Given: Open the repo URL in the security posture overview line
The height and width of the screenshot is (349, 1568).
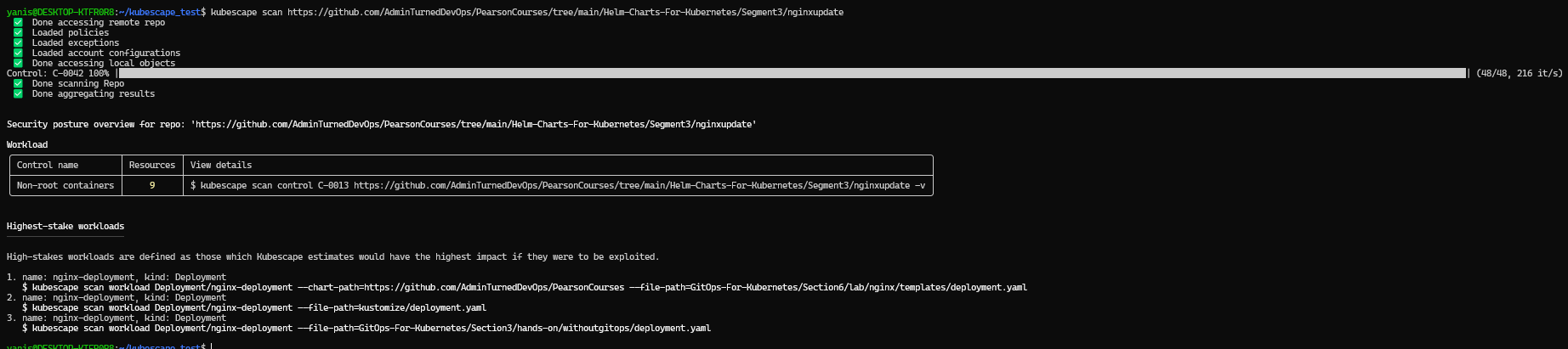Looking at the screenshot, I should pyautogui.click(x=474, y=125).
